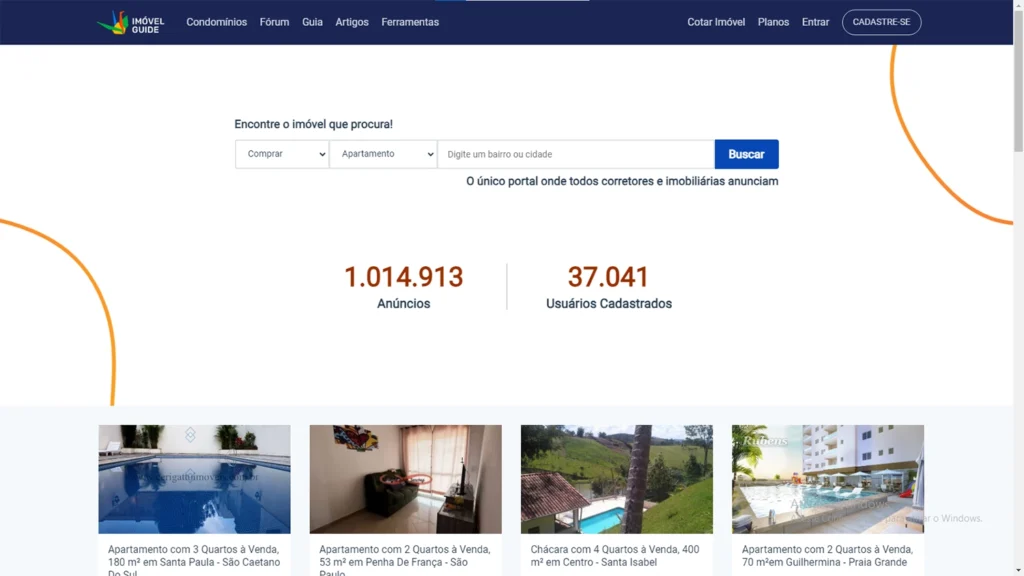Open the Fórum menu item
1024x576 pixels.
[x=274, y=22]
